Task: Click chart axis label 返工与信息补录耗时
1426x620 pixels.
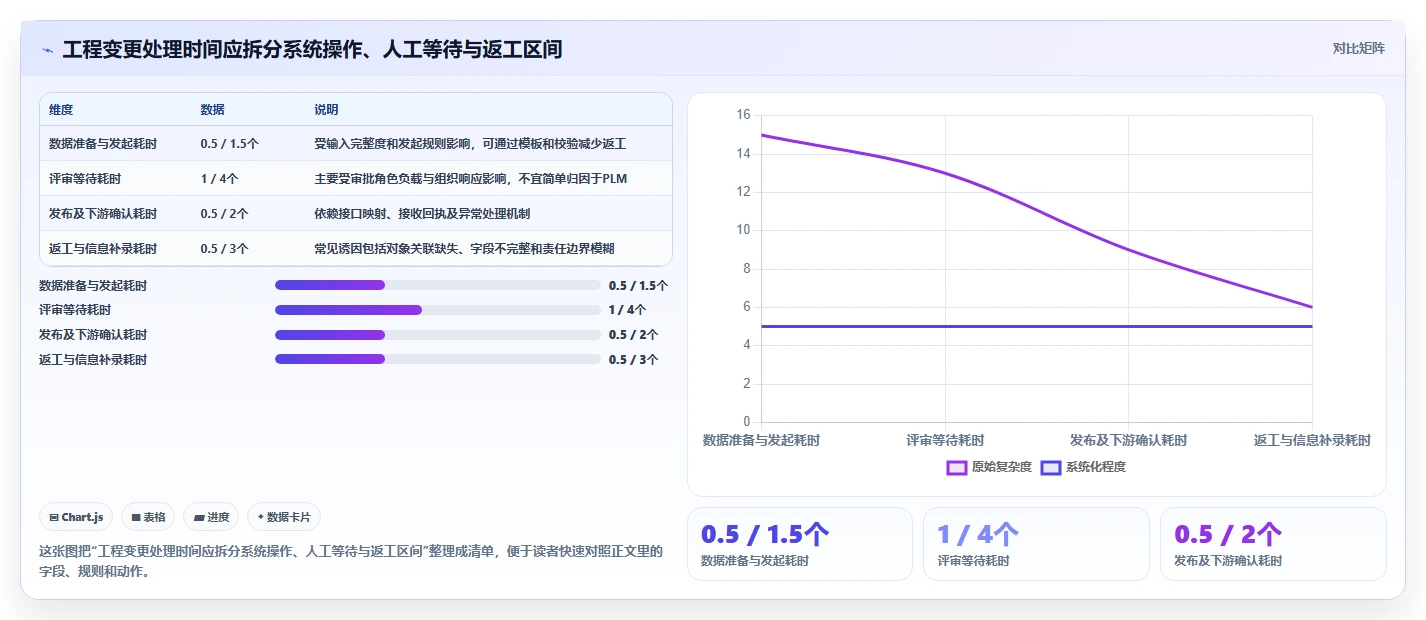Action: click(1312, 440)
